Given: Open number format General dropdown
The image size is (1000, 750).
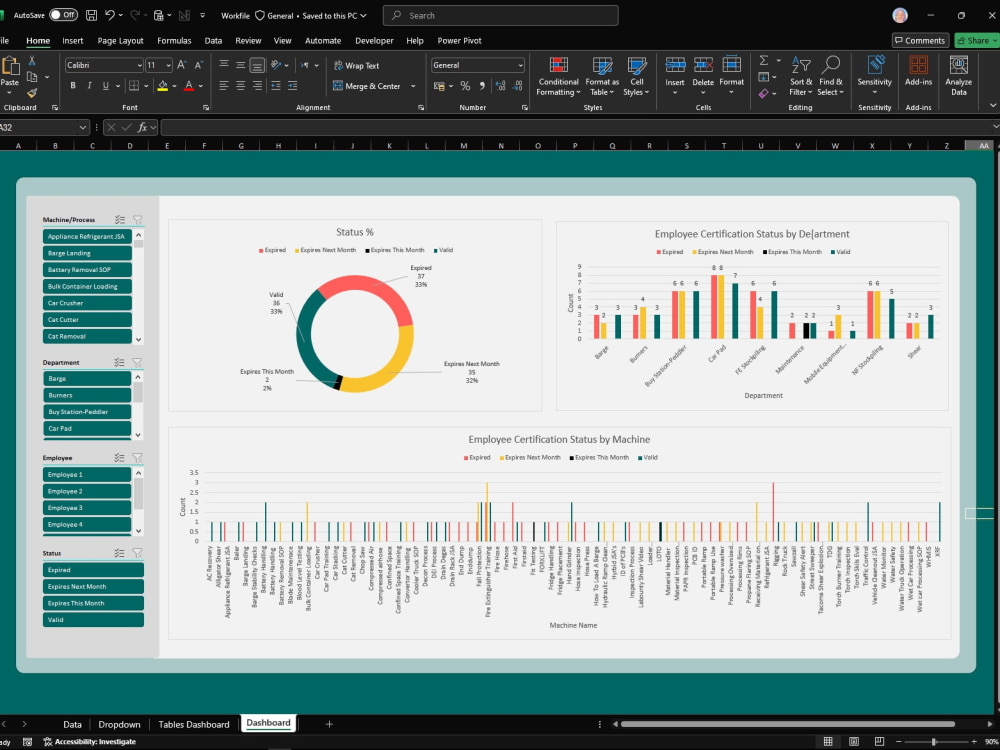Looking at the screenshot, I should 520,66.
